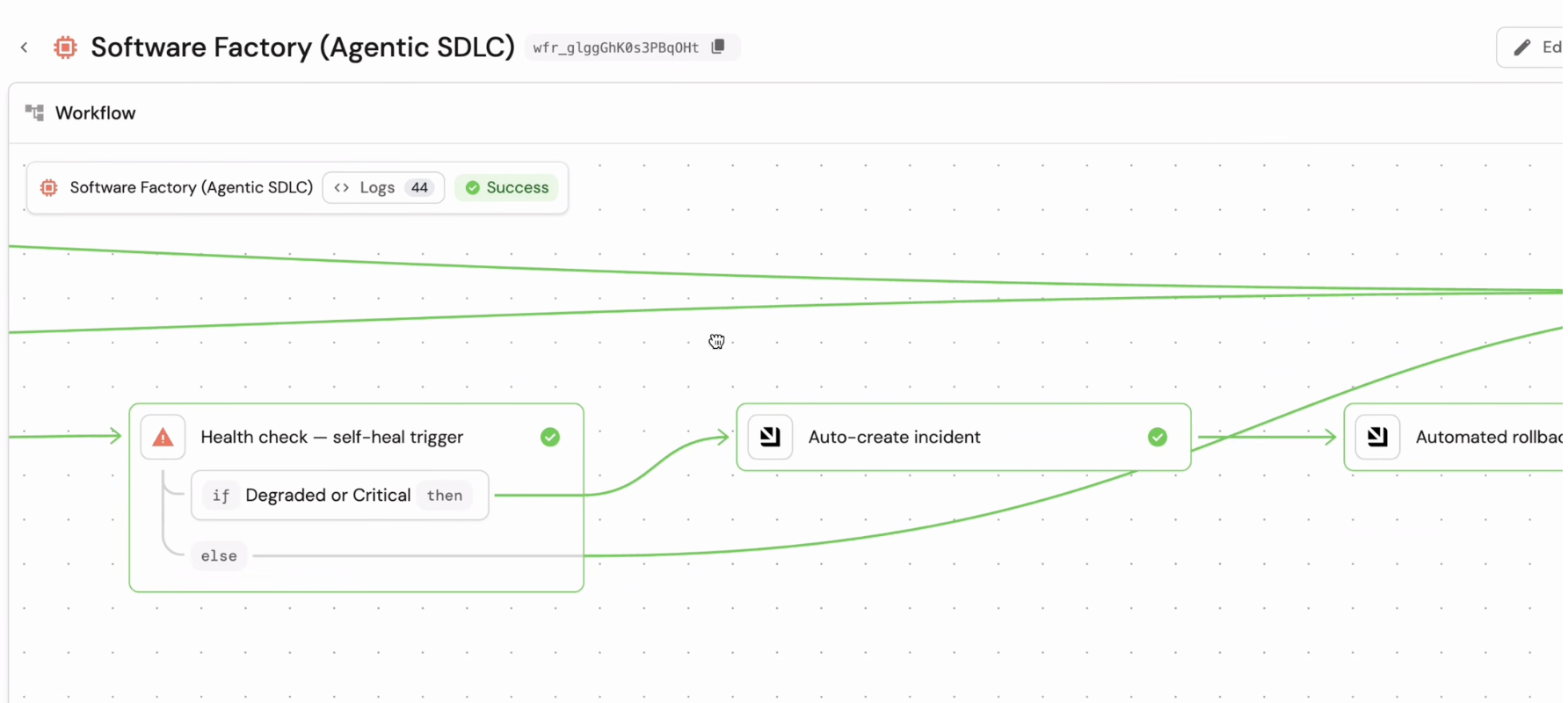This screenshot has height=703, width=1568.
Task: Click the Workflow panel tree icon
Action: pos(34,112)
